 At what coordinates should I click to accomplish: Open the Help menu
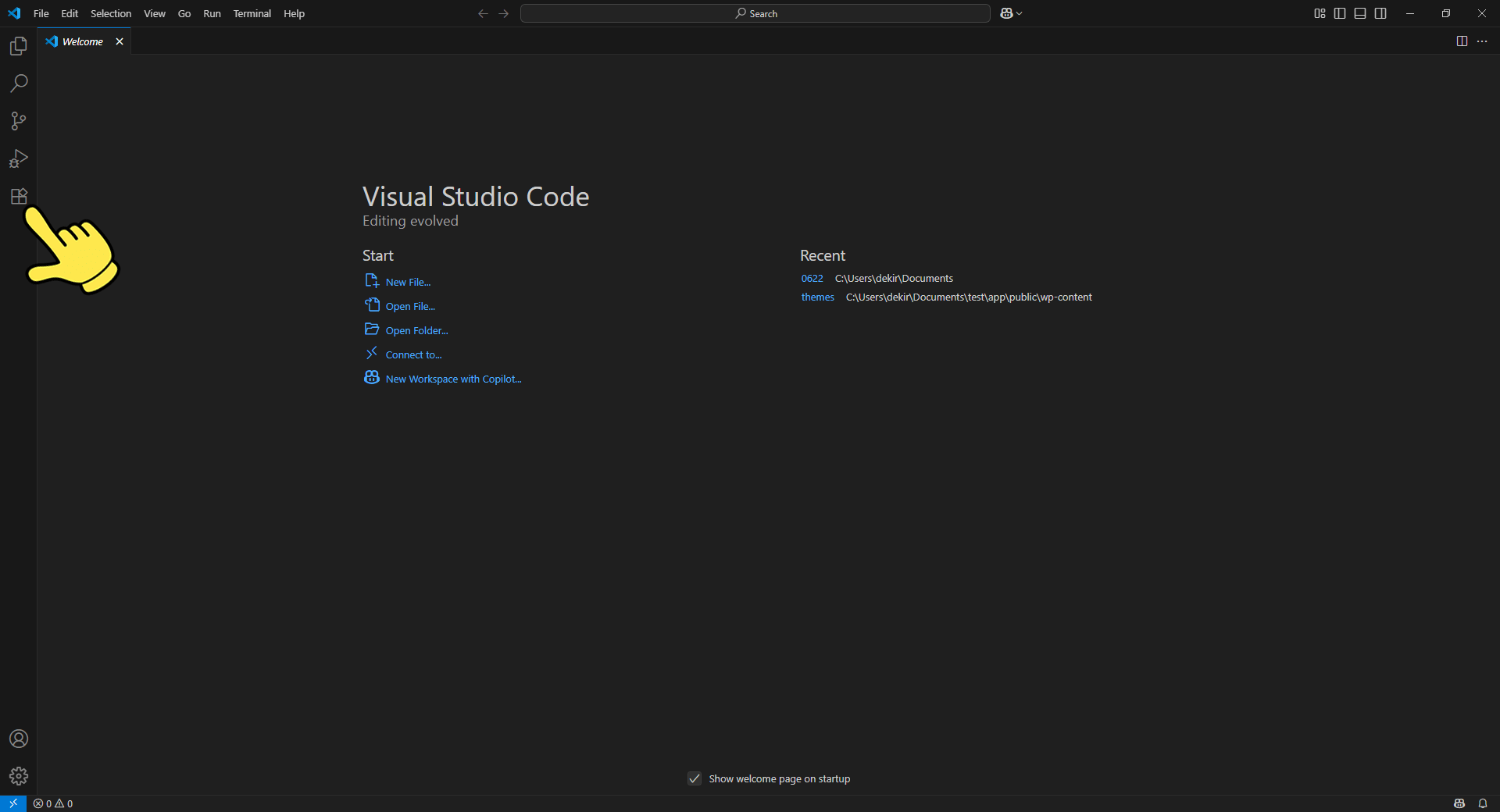point(295,13)
